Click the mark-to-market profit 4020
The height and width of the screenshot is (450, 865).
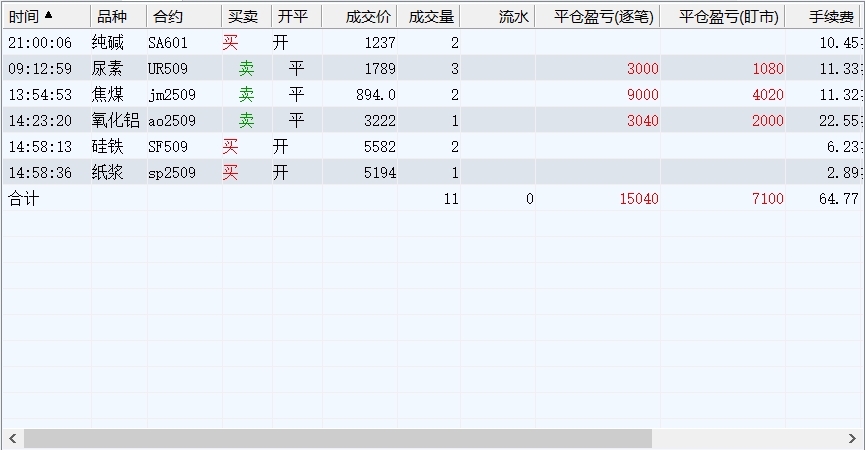768,94
